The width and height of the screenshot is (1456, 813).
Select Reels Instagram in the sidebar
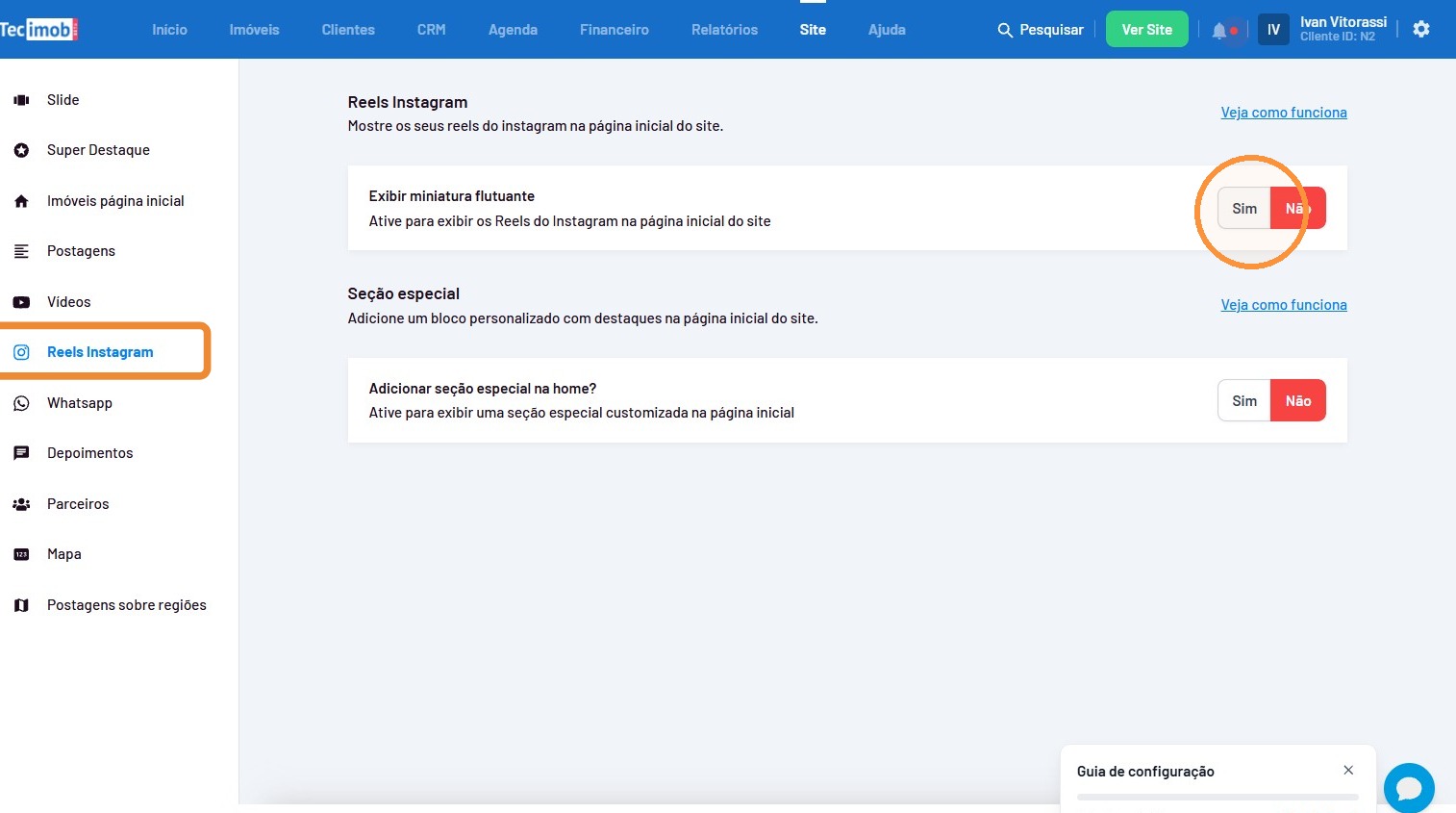(x=100, y=352)
